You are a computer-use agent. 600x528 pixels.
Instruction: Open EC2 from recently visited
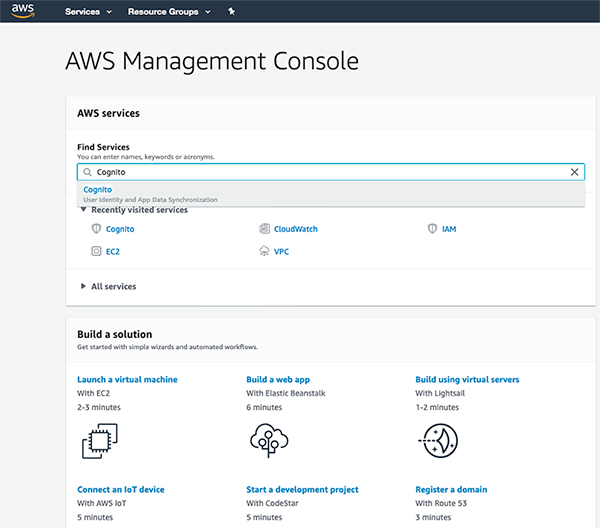pos(112,252)
